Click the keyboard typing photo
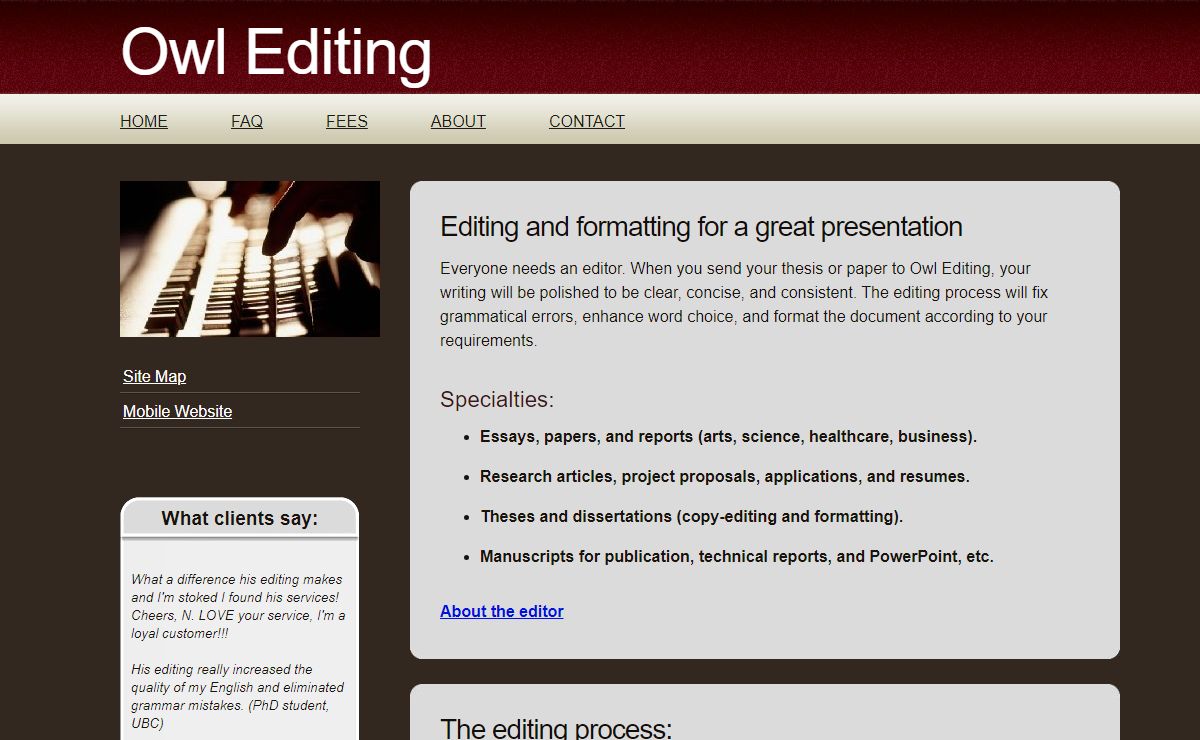 250,259
